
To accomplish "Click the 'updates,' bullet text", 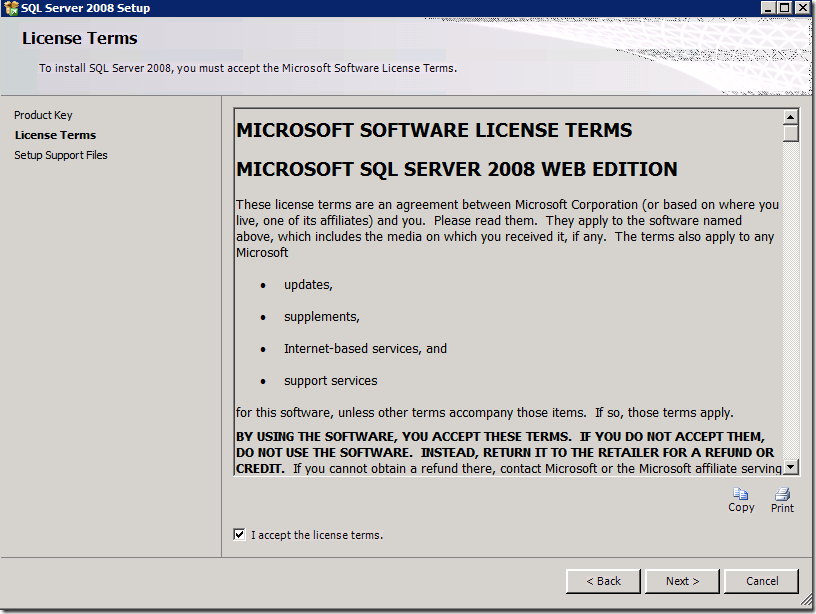I will tap(308, 285).
